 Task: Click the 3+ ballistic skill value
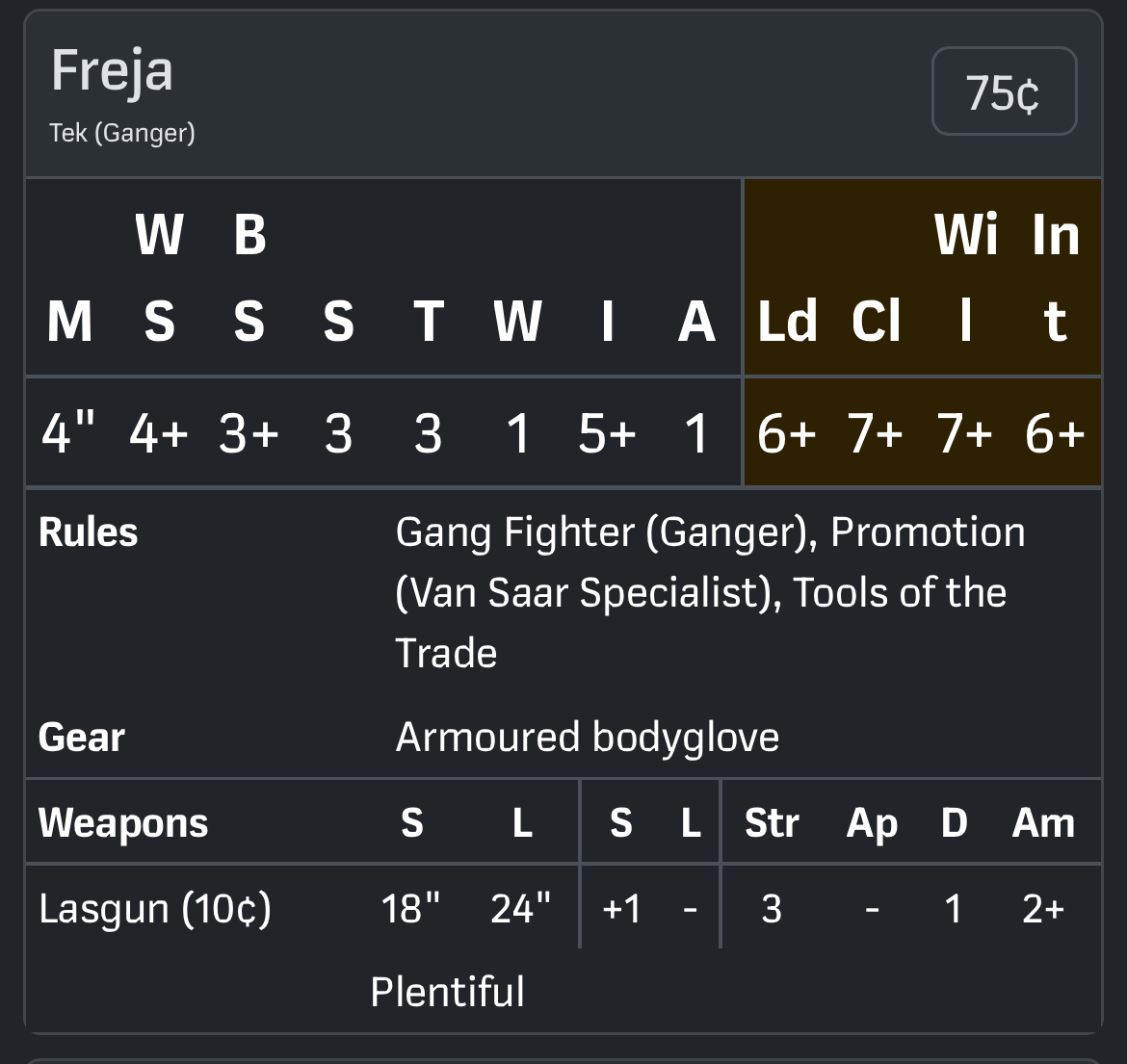(x=249, y=433)
